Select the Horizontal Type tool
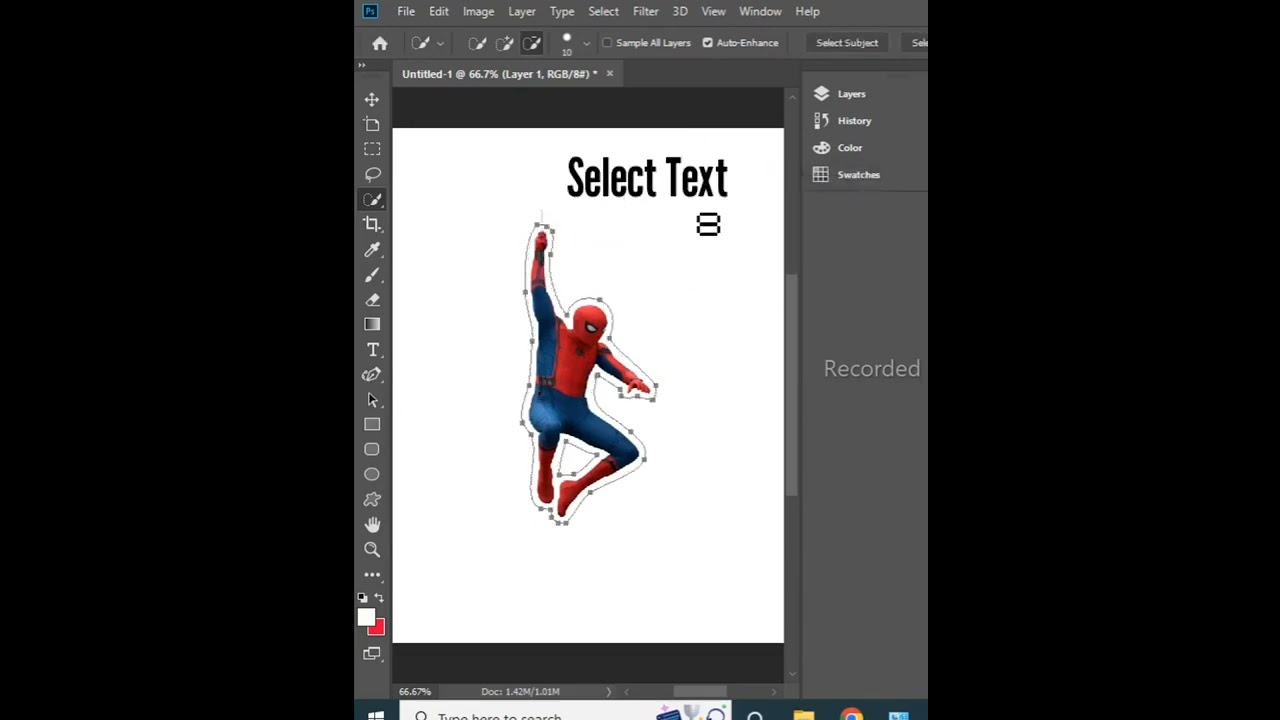Image resolution: width=1280 pixels, height=720 pixels. click(x=372, y=349)
